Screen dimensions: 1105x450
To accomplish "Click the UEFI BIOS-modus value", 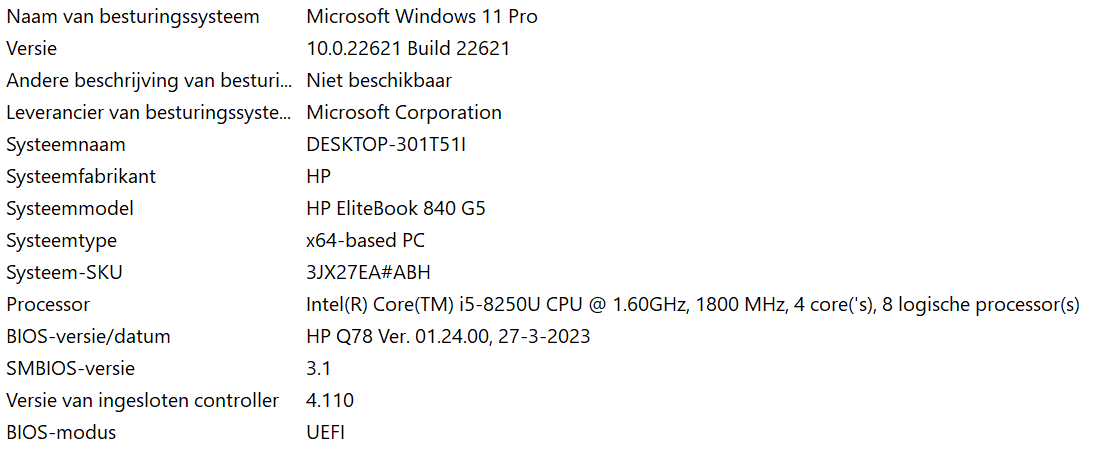I will pos(326,432).
